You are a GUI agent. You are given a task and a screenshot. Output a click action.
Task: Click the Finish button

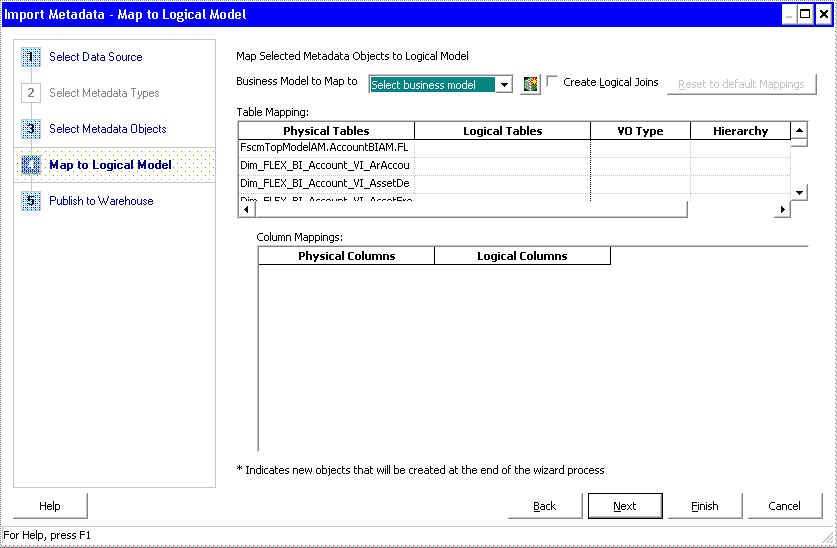(705, 506)
